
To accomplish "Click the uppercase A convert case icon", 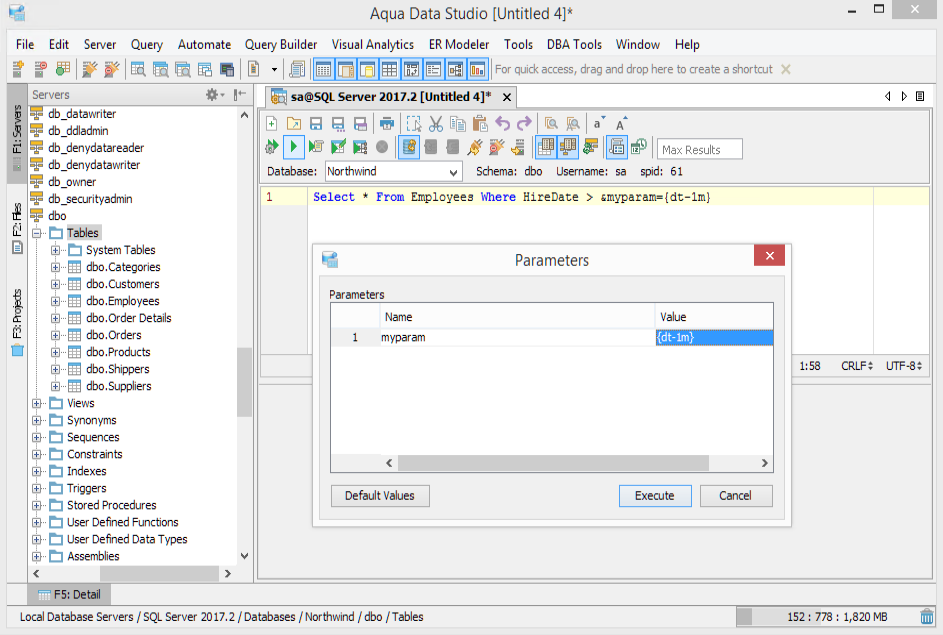I will pyautogui.click(x=621, y=124).
